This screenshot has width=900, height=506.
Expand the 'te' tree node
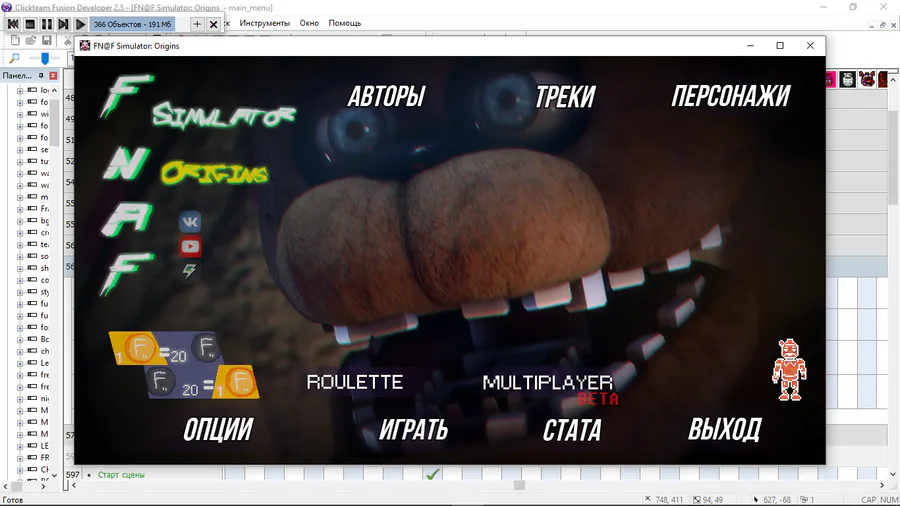(x=20, y=245)
